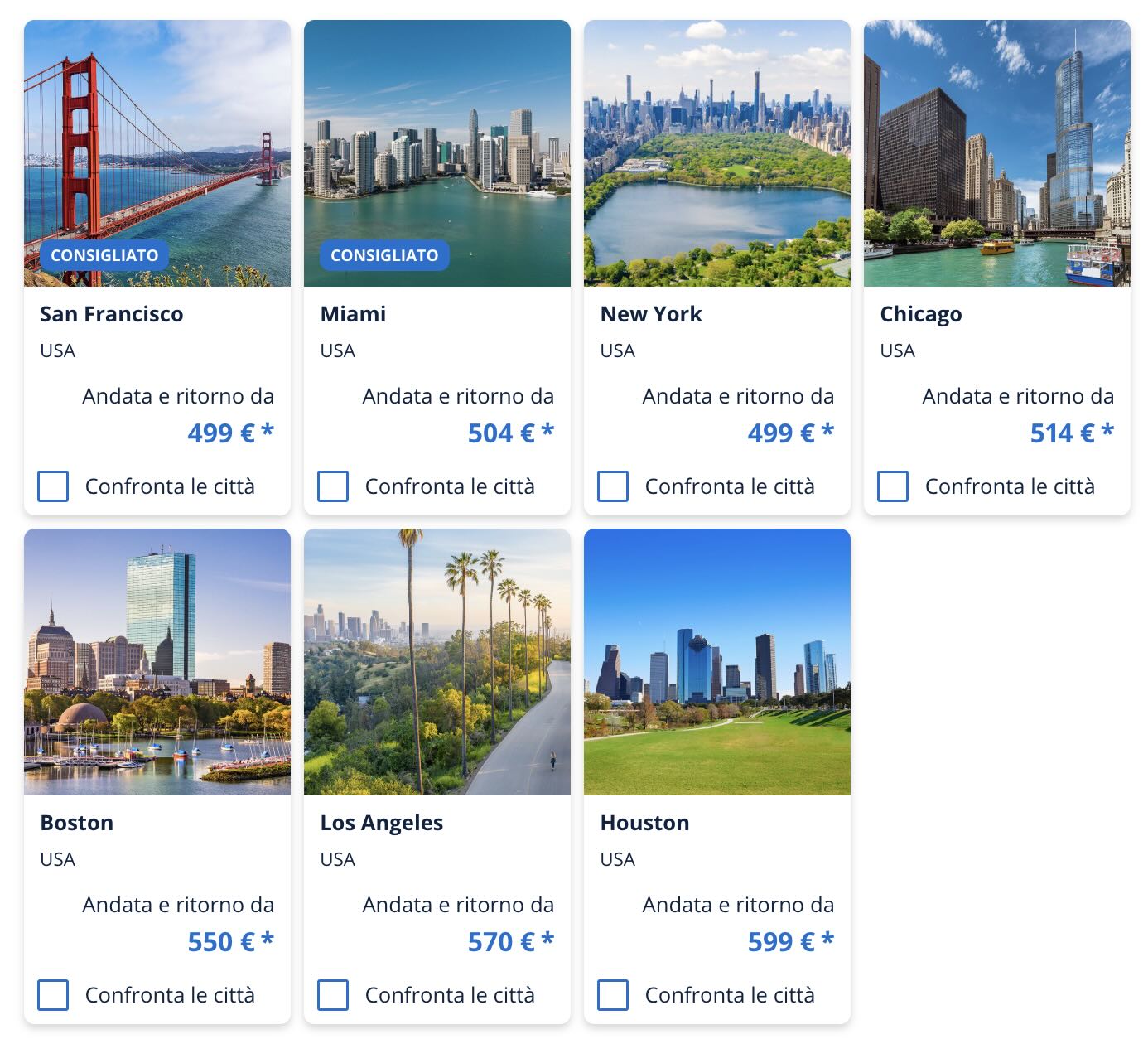Image resolution: width=1148 pixels, height=1039 pixels.
Task: Click the Los Angeles palm trees image
Action: [x=437, y=659]
